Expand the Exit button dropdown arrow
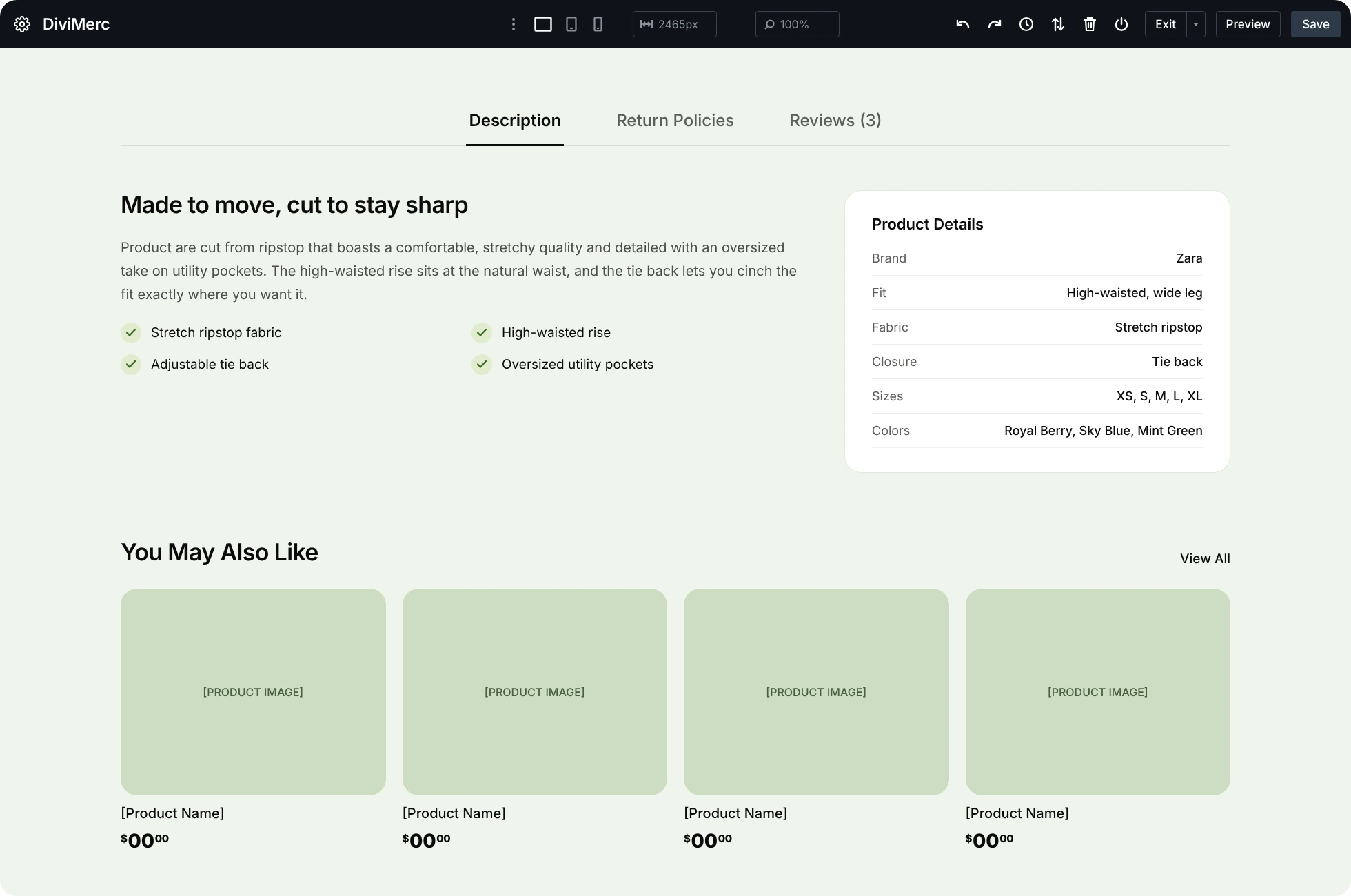This screenshot has height=896, width=1351. tap(1196, 24)
